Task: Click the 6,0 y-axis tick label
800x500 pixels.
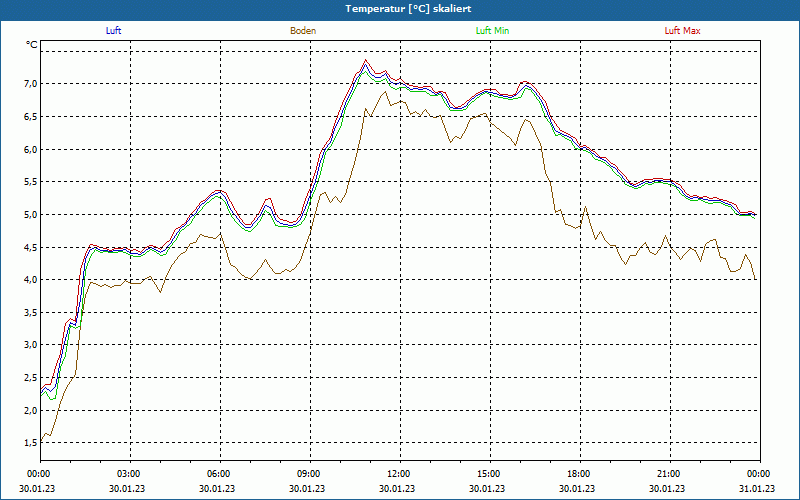Action: (x=30, y=150)
